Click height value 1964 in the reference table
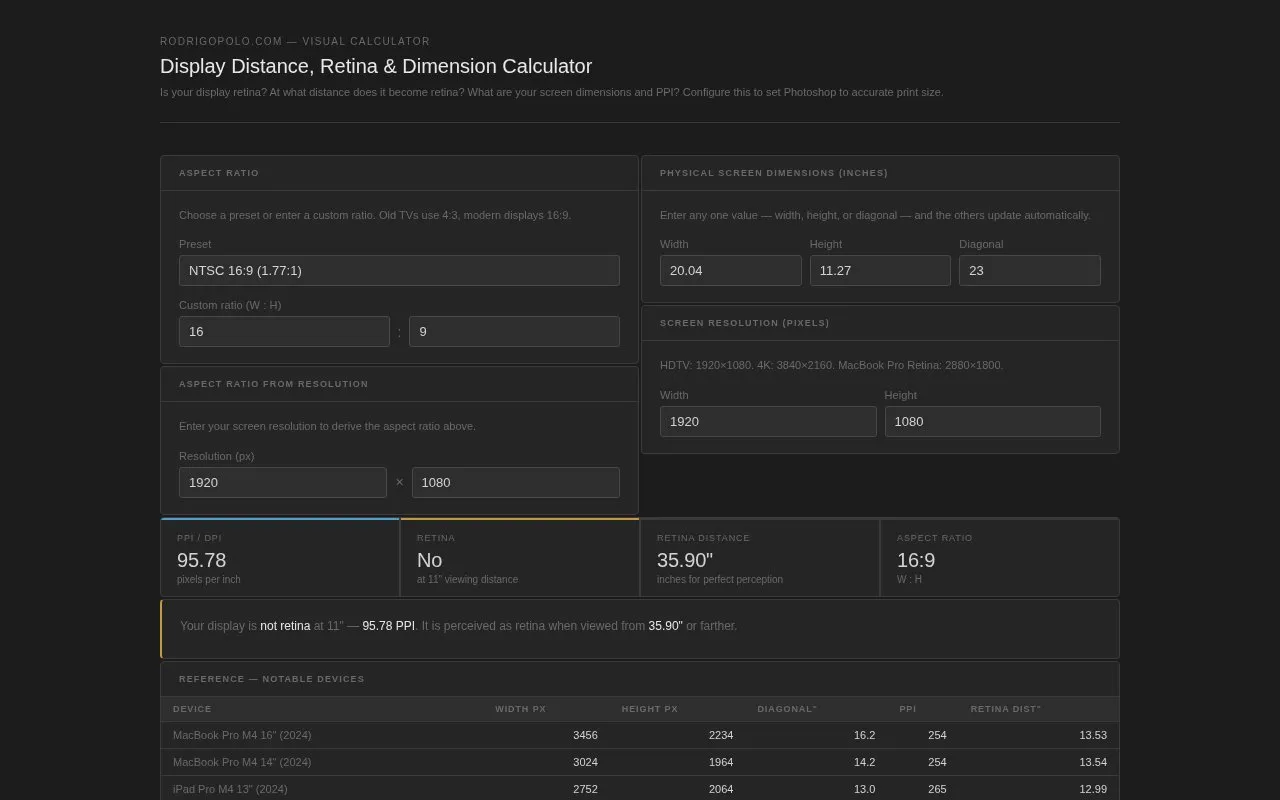 click(721, 762)
